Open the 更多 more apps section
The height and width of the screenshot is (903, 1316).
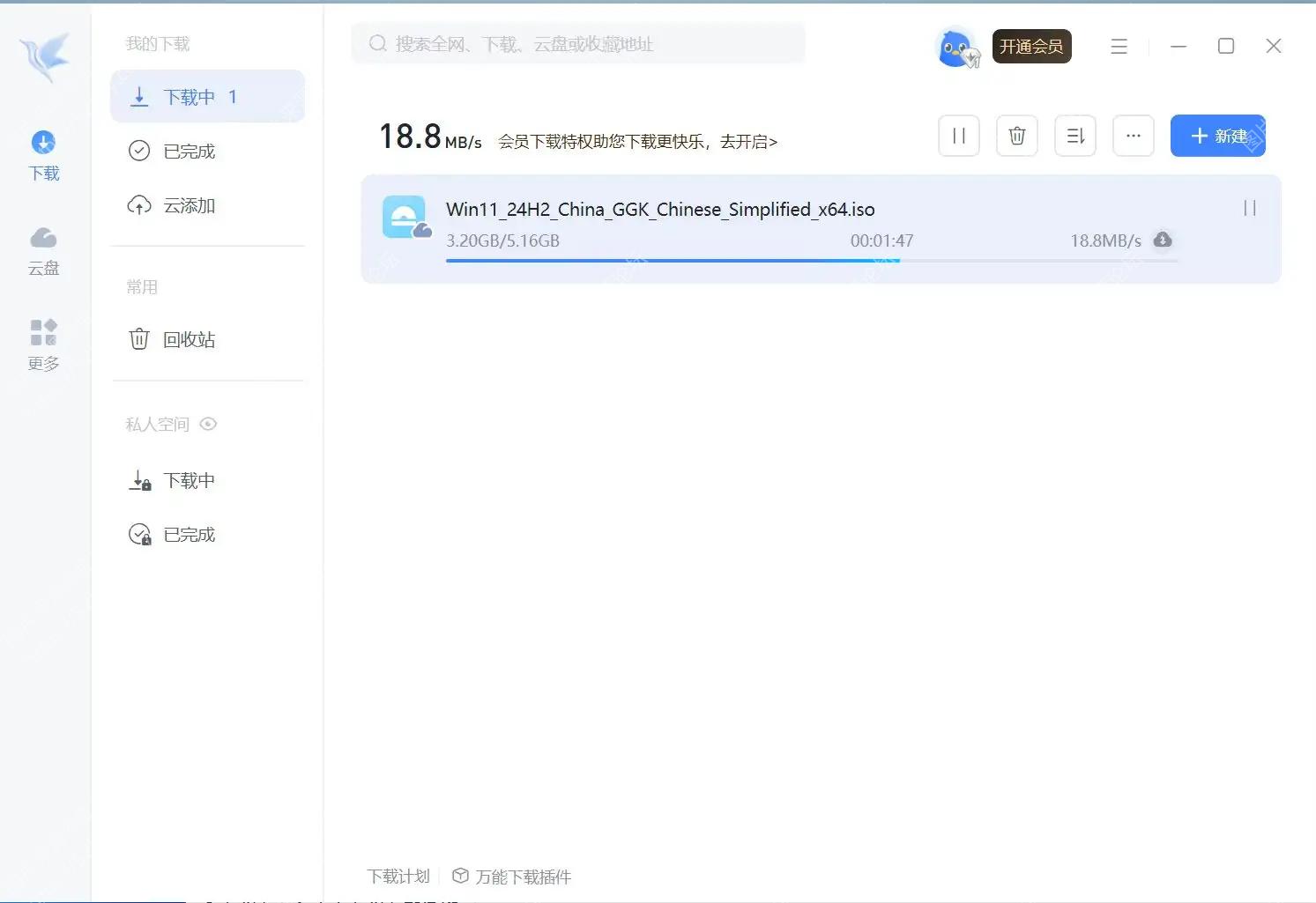tap(43, 345)
